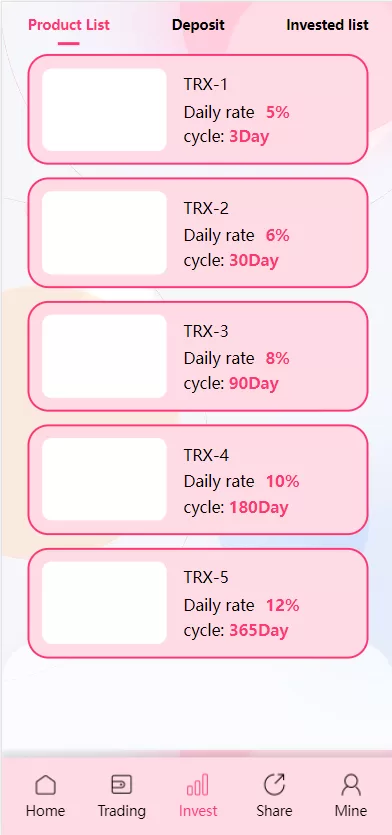Viewport: 392px width, 835px height.
Task: Click the TRX-4 product image placeholder
Action: click(x=104, y=479)
